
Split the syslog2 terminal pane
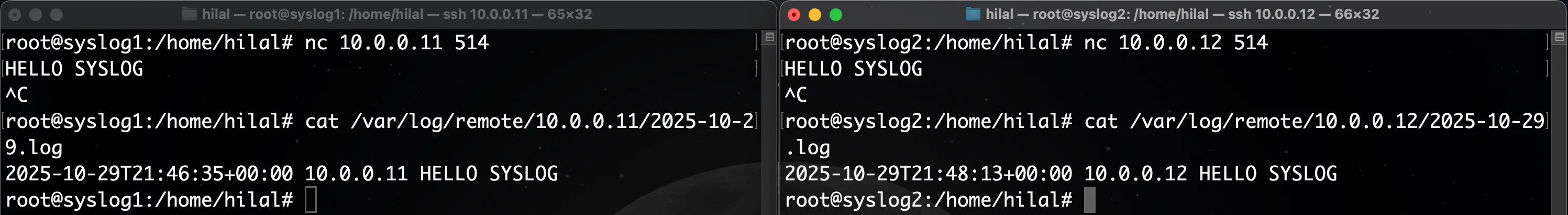(x=1559, y=37)
